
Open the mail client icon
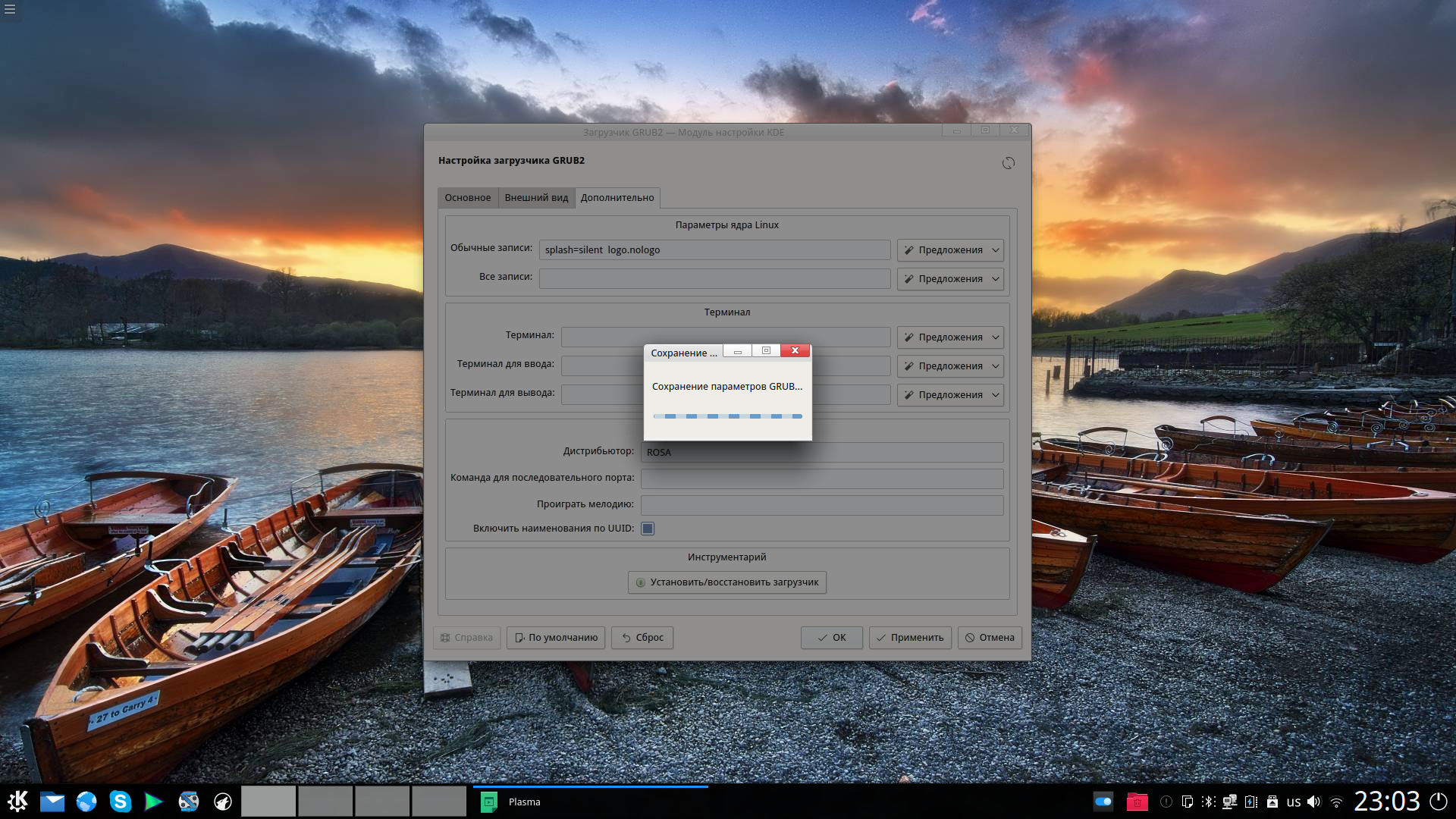coord(52,802)
